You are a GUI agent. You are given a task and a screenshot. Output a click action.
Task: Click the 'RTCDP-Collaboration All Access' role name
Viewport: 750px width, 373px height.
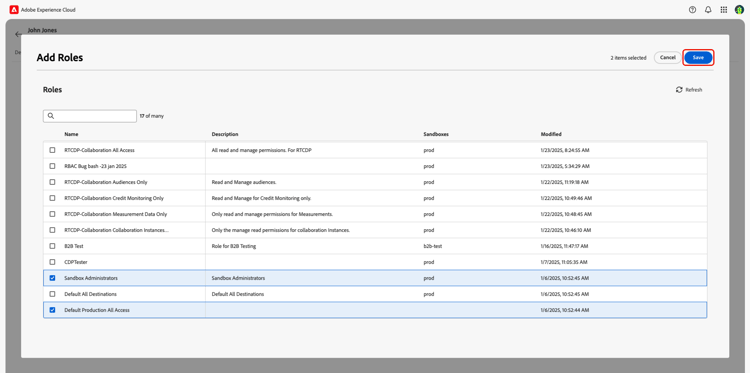pos(99,150)
